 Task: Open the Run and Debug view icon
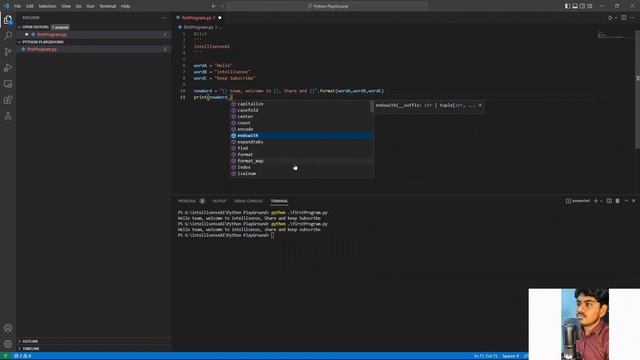pos(8,68)
